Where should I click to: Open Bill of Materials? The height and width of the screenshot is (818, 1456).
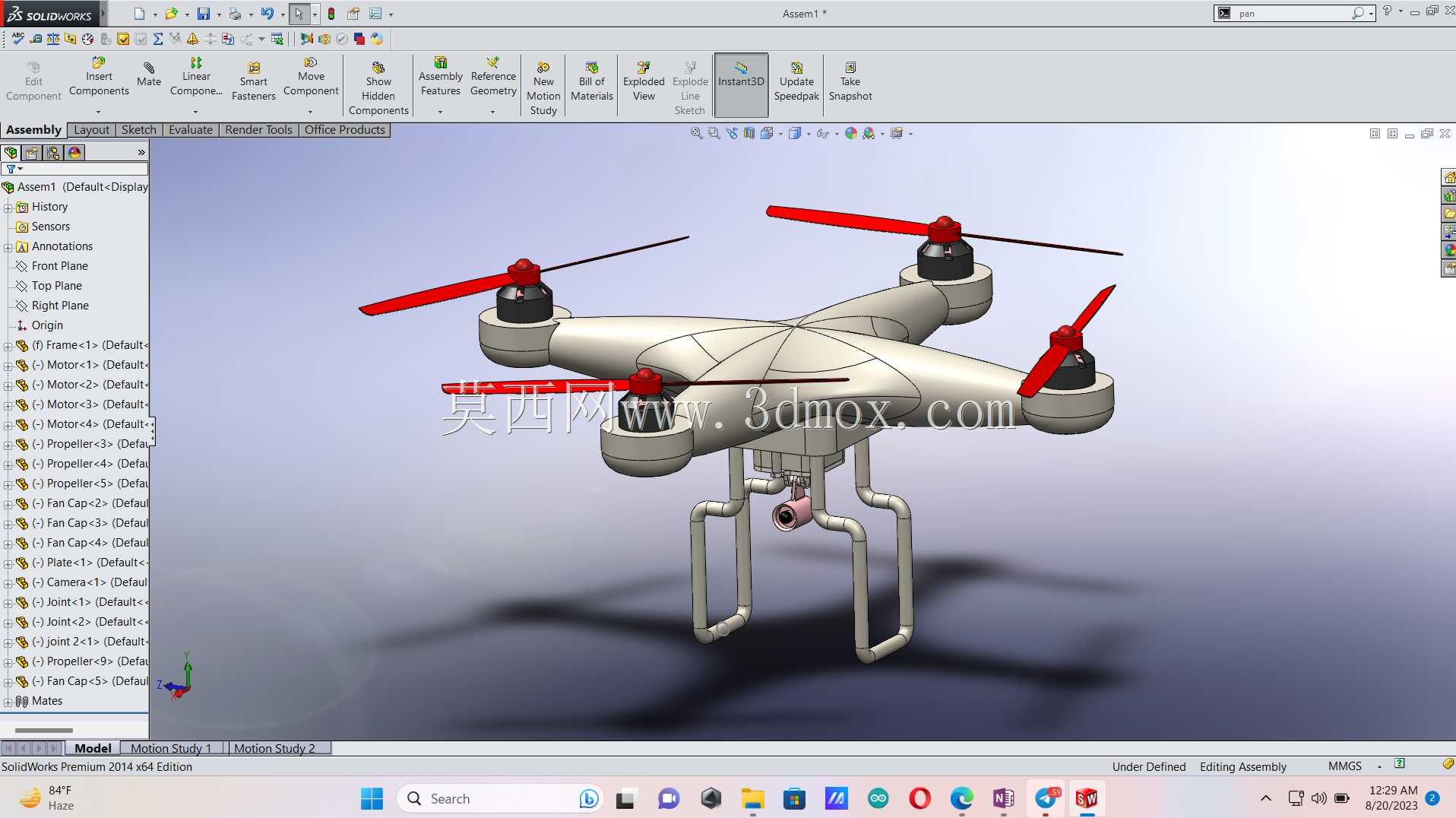[592, 81]
